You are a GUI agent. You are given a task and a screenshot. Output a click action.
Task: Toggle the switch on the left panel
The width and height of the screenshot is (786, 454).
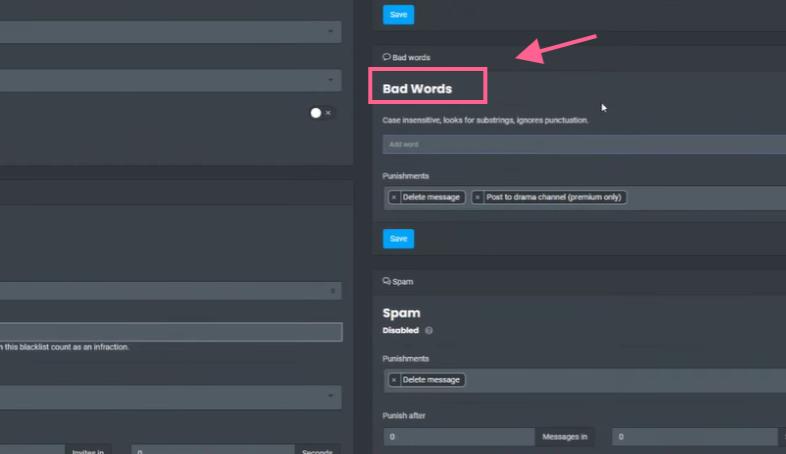click(x=320, y=113)
